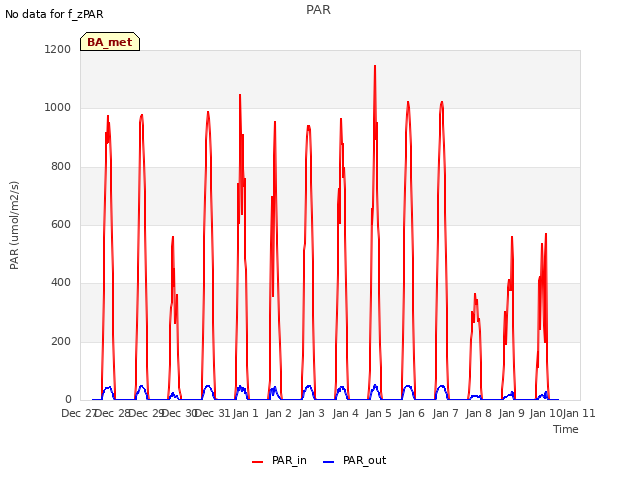The height and width of the screenshot is (480, 640).
Task: Click the 200 y-axis tick label
Action: 61,342
